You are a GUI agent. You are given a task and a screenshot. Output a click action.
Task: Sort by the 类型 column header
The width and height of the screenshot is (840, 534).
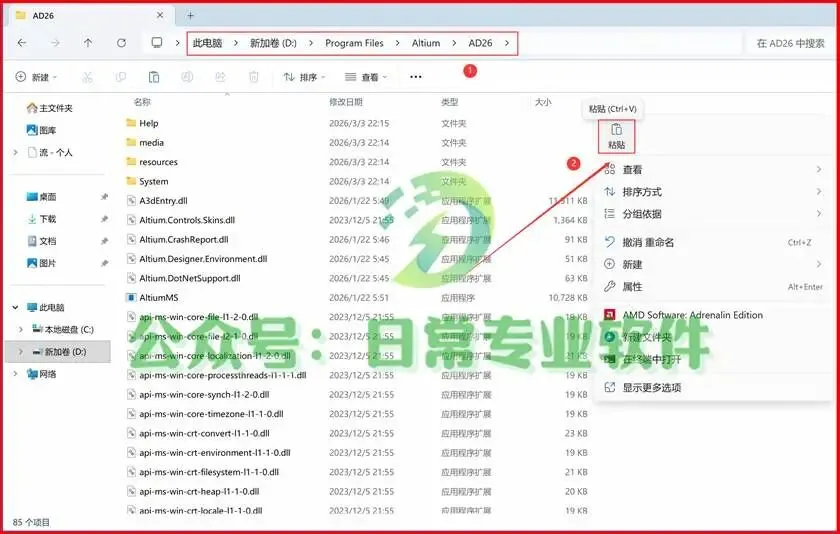tap(449, 102)
